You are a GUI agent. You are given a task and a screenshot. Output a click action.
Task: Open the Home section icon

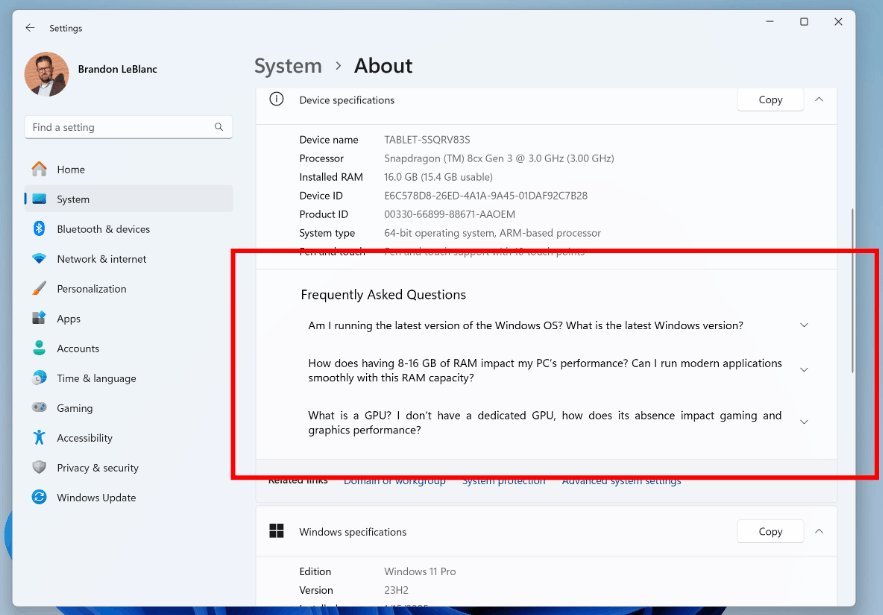click(x=39, y=169)
